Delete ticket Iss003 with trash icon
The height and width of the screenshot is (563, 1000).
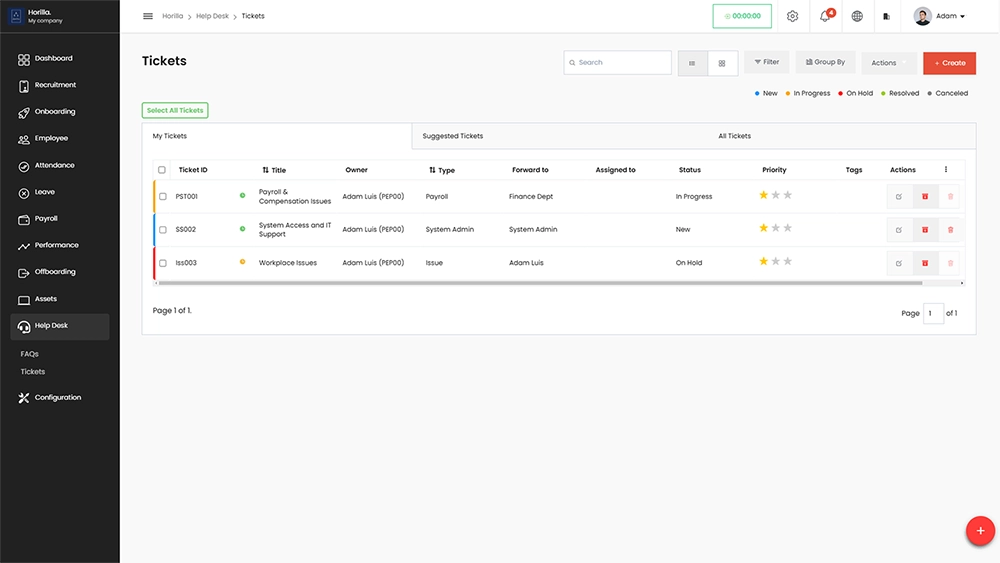click(x=950, y=263)
